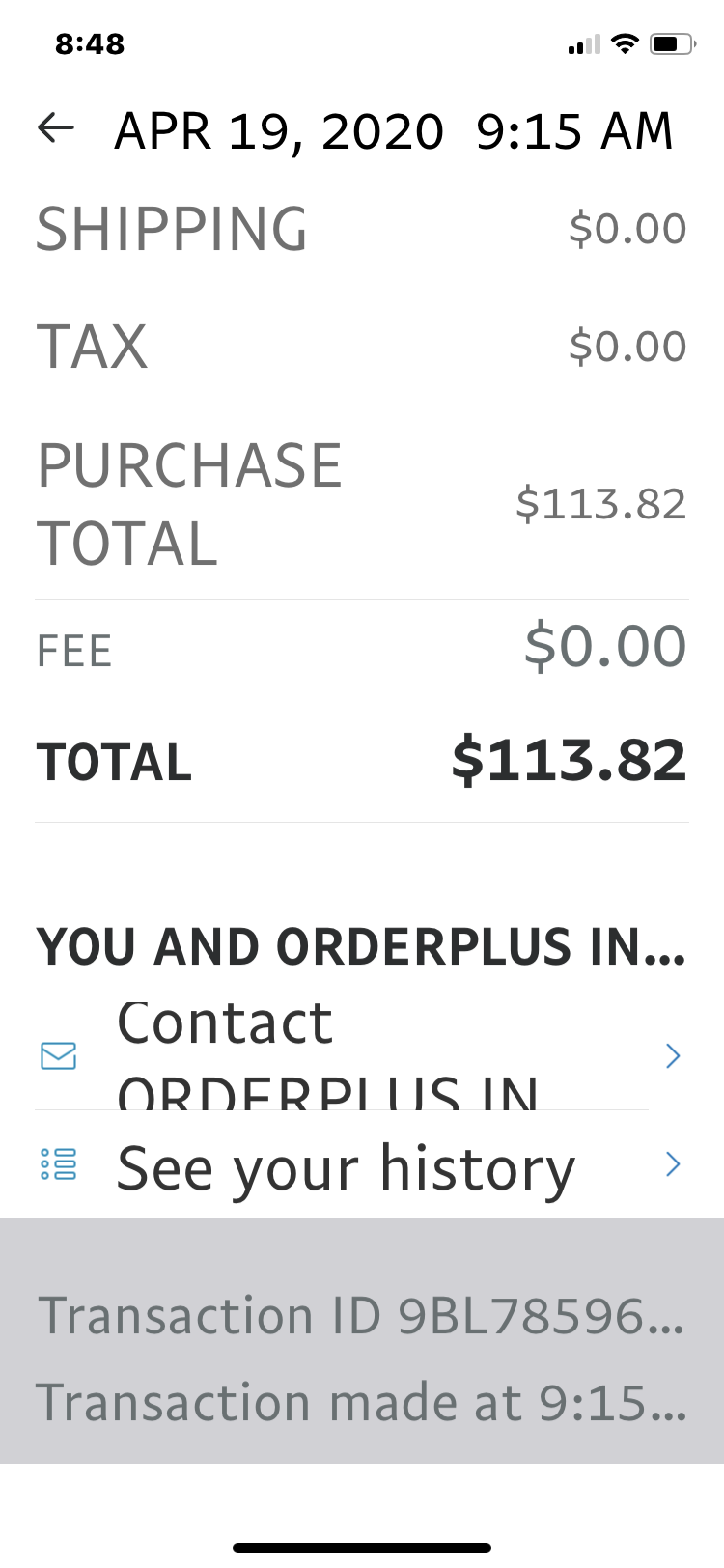Tap the YOU AND ORDERPLUS IN... heading
Screen dimensions: 724x1568
click(361, 946)
